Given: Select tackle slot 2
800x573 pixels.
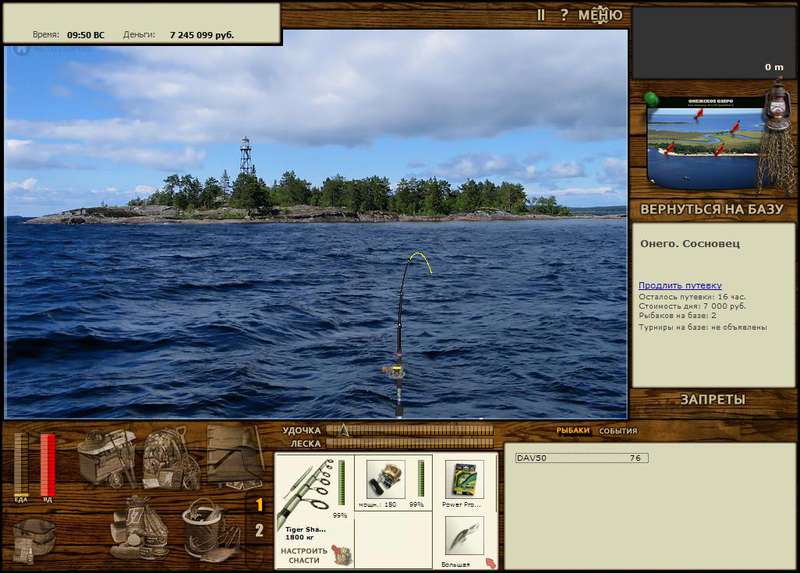Looking at the screenshot, I should click(259, 530).
